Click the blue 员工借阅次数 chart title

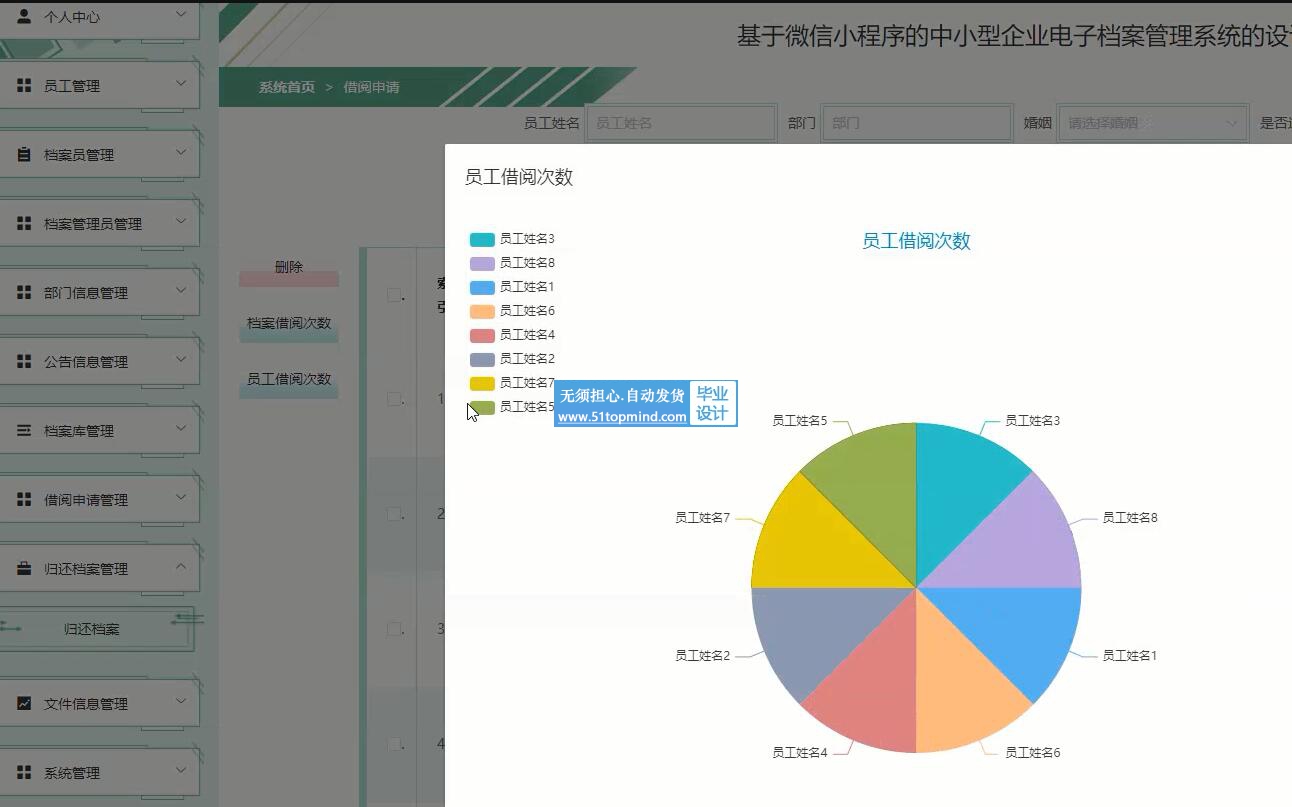(916, 241)
